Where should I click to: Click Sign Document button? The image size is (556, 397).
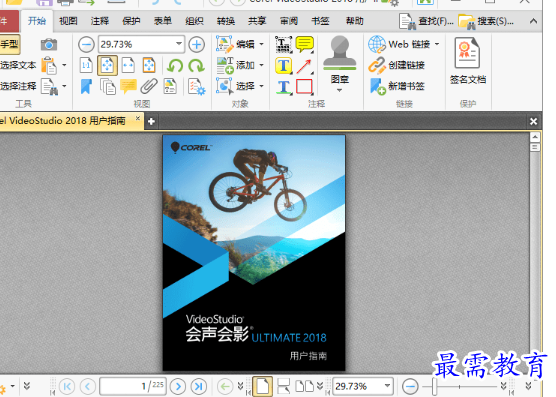pos(468,61)
